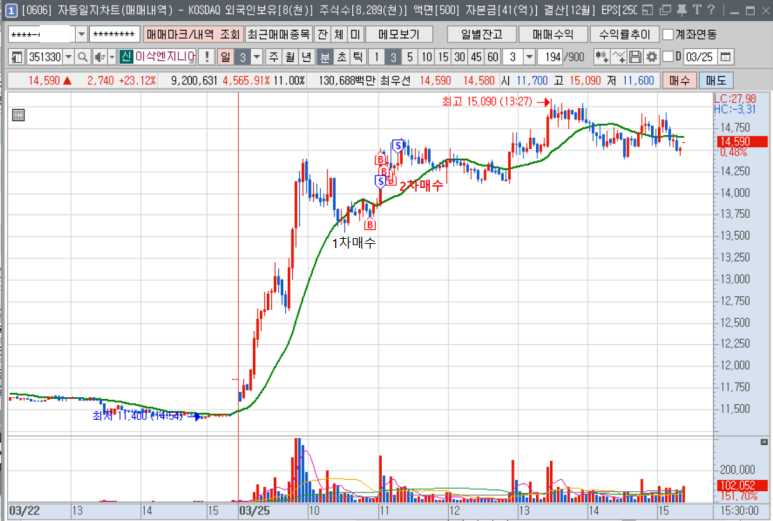The width and height of the screenshot is (773, 521).
Task: Toggle the D date checkbox
Action: click(667, 56)
